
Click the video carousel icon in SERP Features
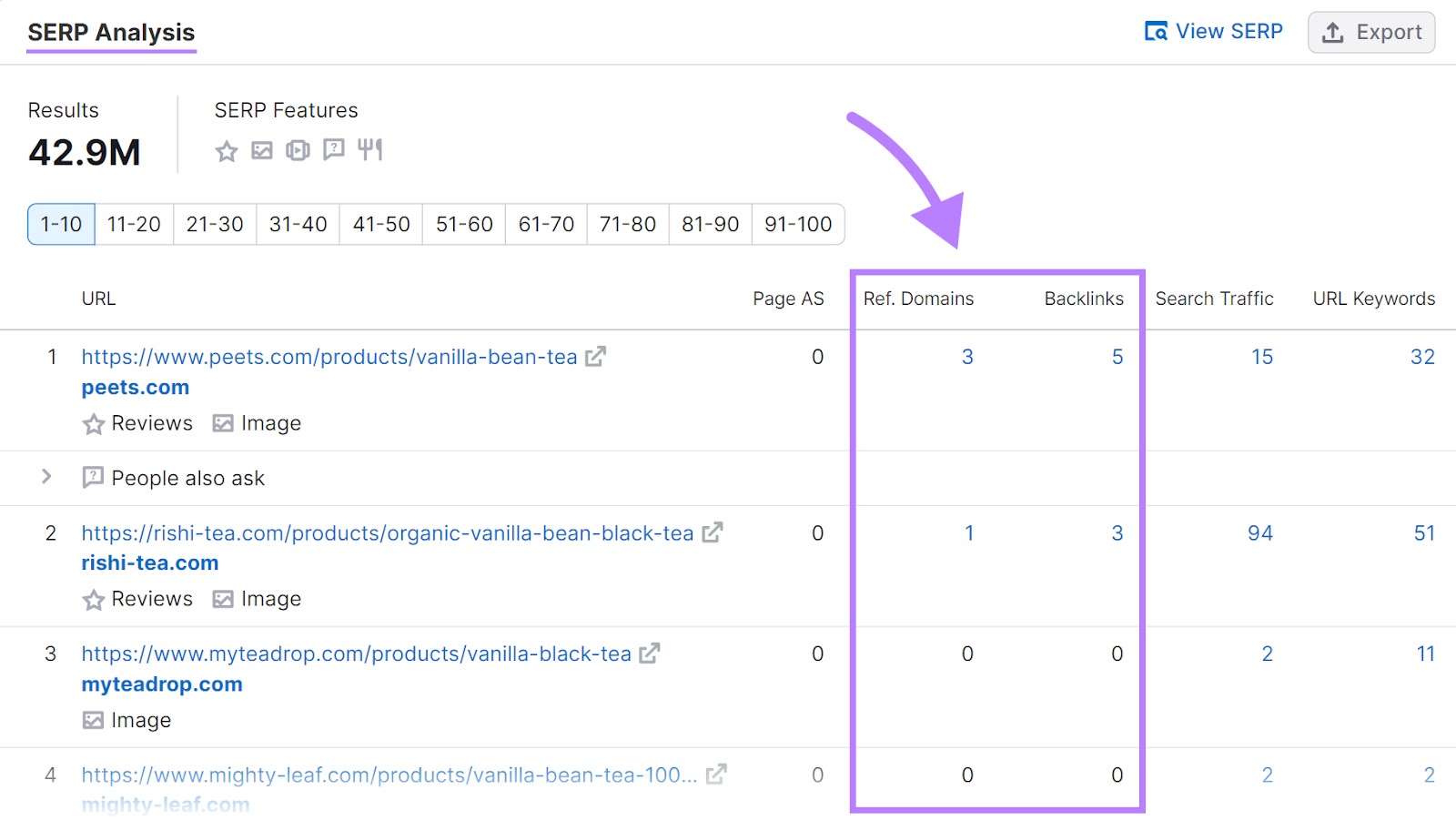pos(298,151)
